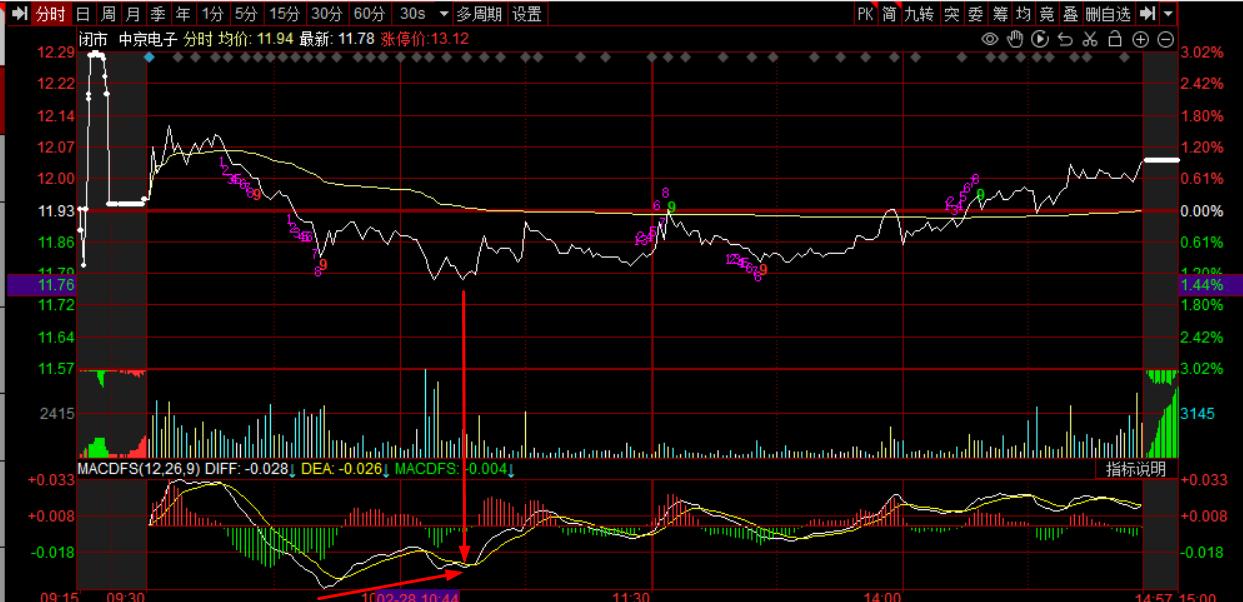1243x602 pixels.
Task: Toggle the 九转 indicator overlay
Action: click(918, 14)
